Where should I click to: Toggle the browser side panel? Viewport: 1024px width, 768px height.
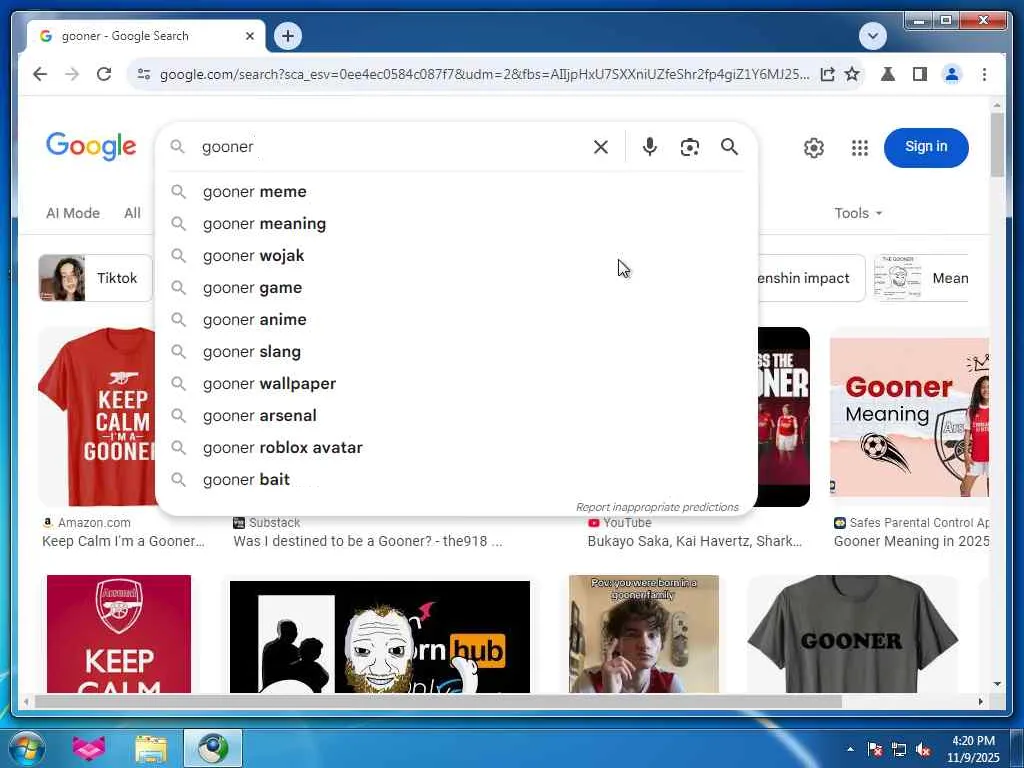click(920, 74)
